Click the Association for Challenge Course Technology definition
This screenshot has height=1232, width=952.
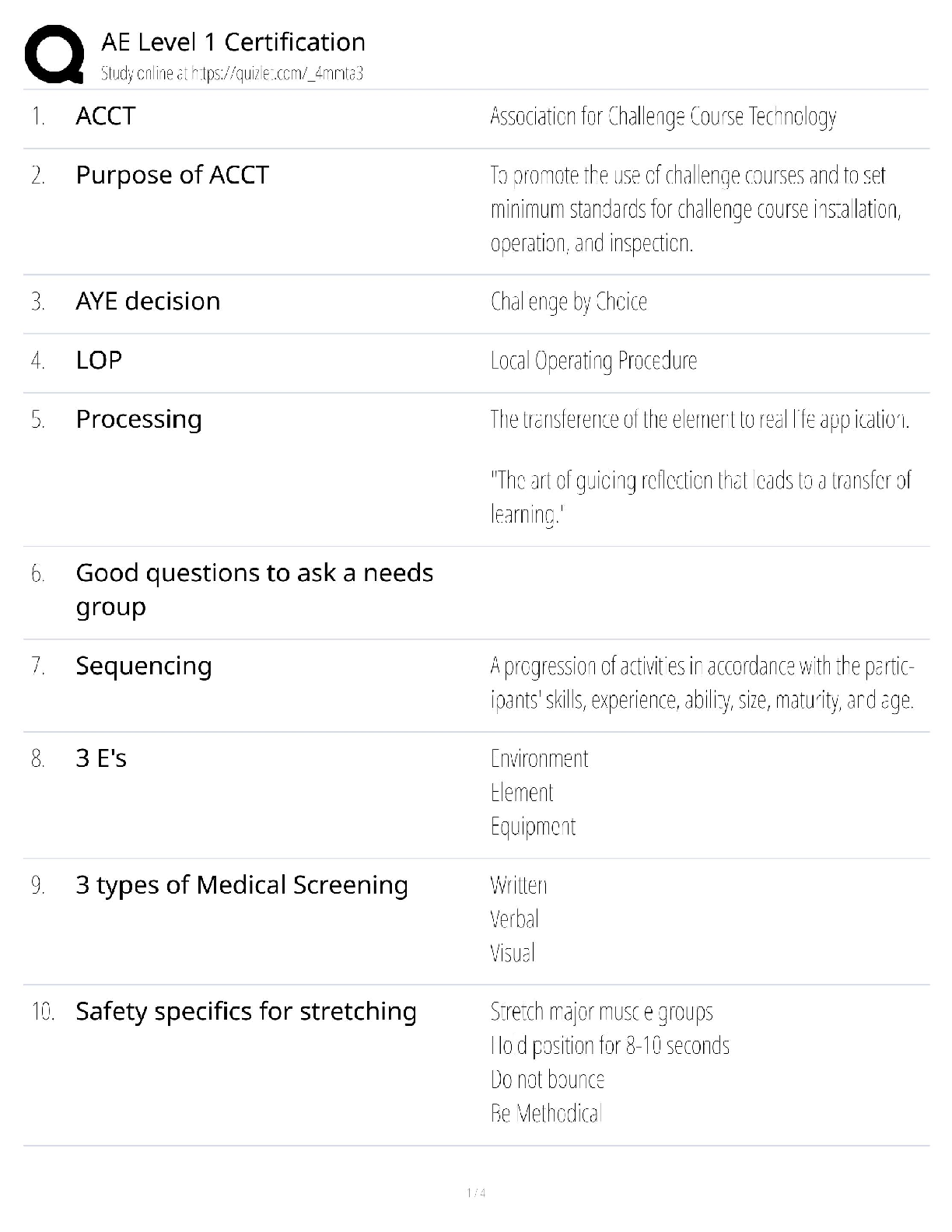click(663, 117)
